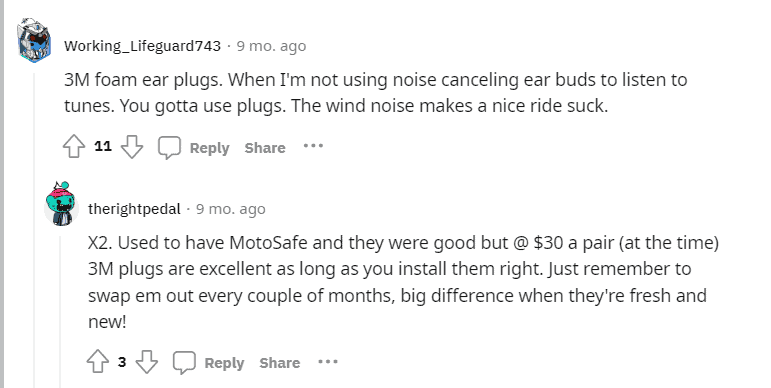Open therightpedal's avatar
The width and height of the screenshot is (771, 388).
tap(61, 204)
